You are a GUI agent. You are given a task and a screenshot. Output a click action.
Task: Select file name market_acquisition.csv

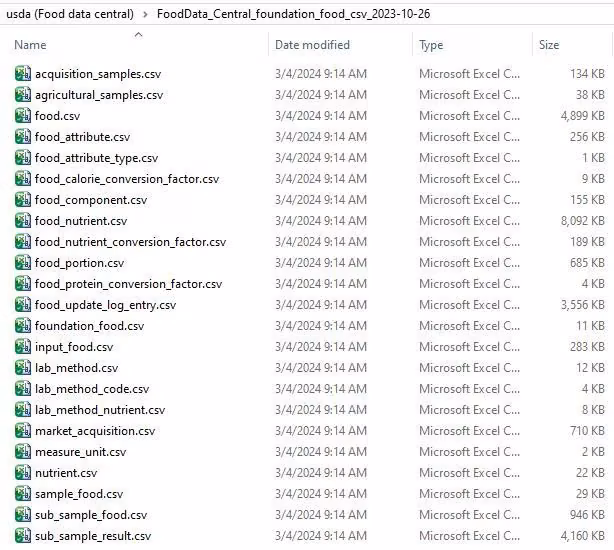coord(95,431)
